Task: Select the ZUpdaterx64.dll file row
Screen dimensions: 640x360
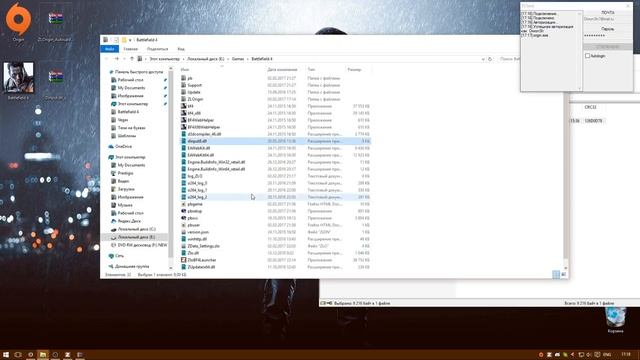Action: (276, 267)
